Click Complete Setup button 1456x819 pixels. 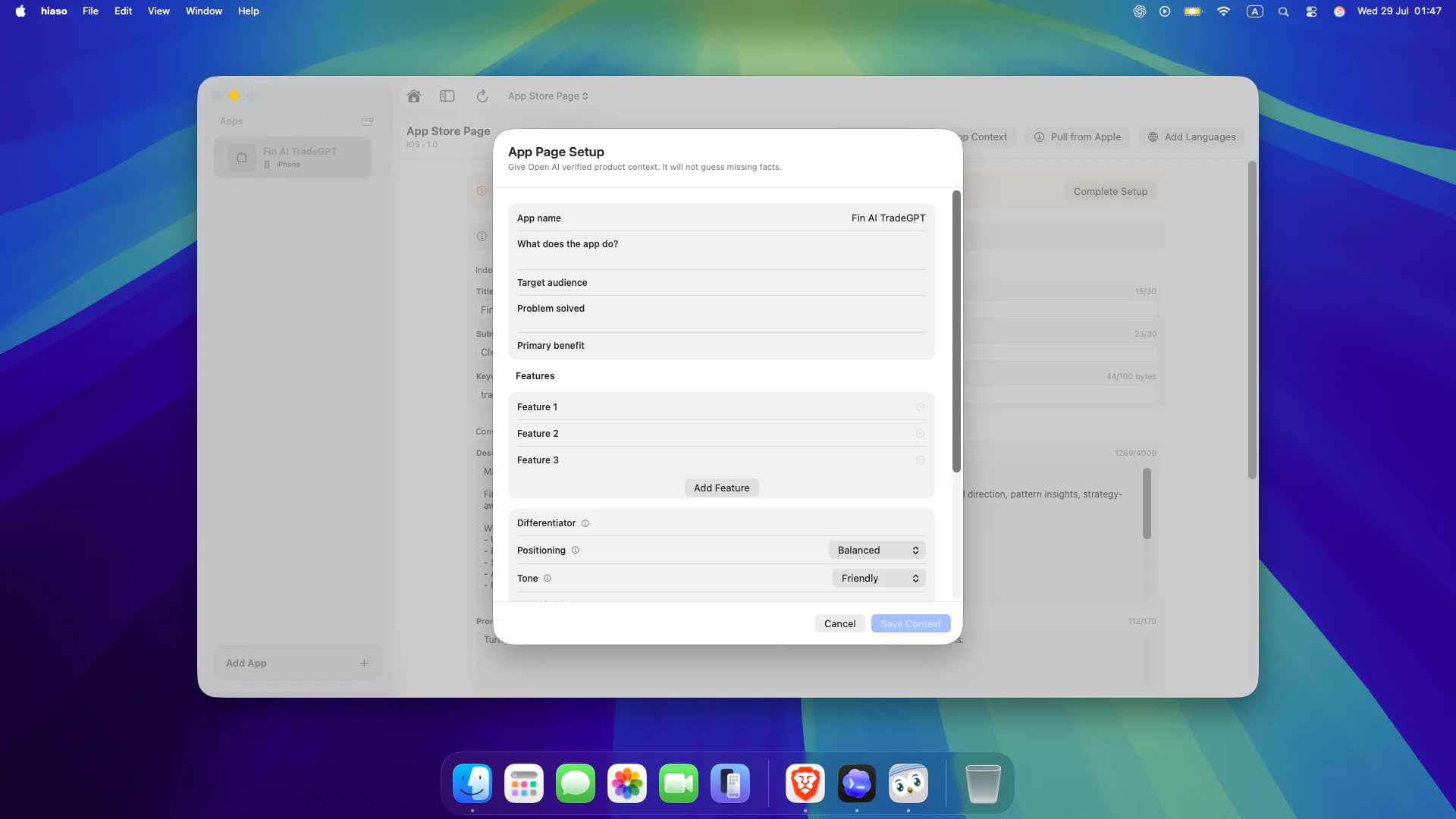(1110, 192)
